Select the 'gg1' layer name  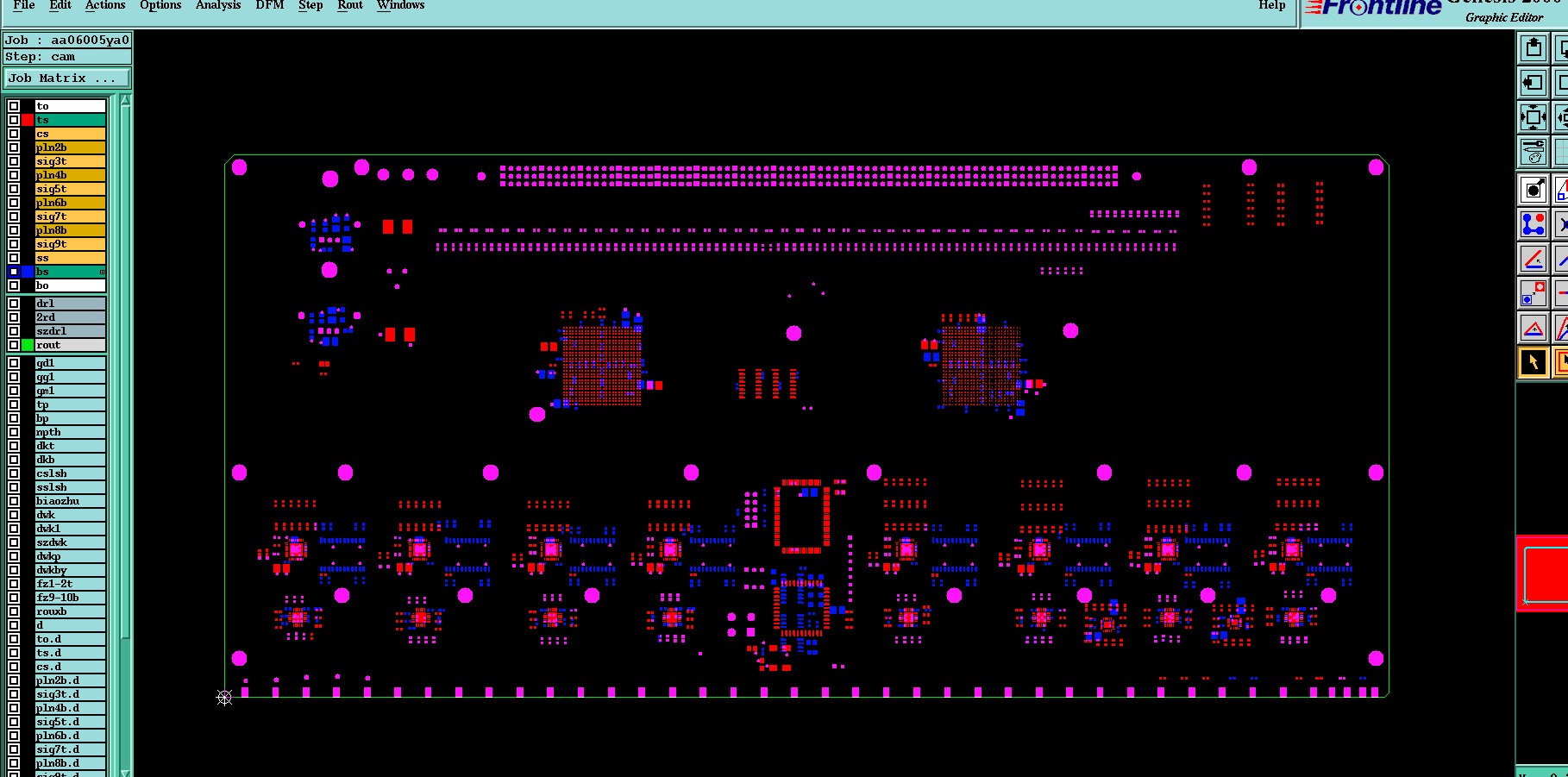pyautogui.click(x=70, y=377)
